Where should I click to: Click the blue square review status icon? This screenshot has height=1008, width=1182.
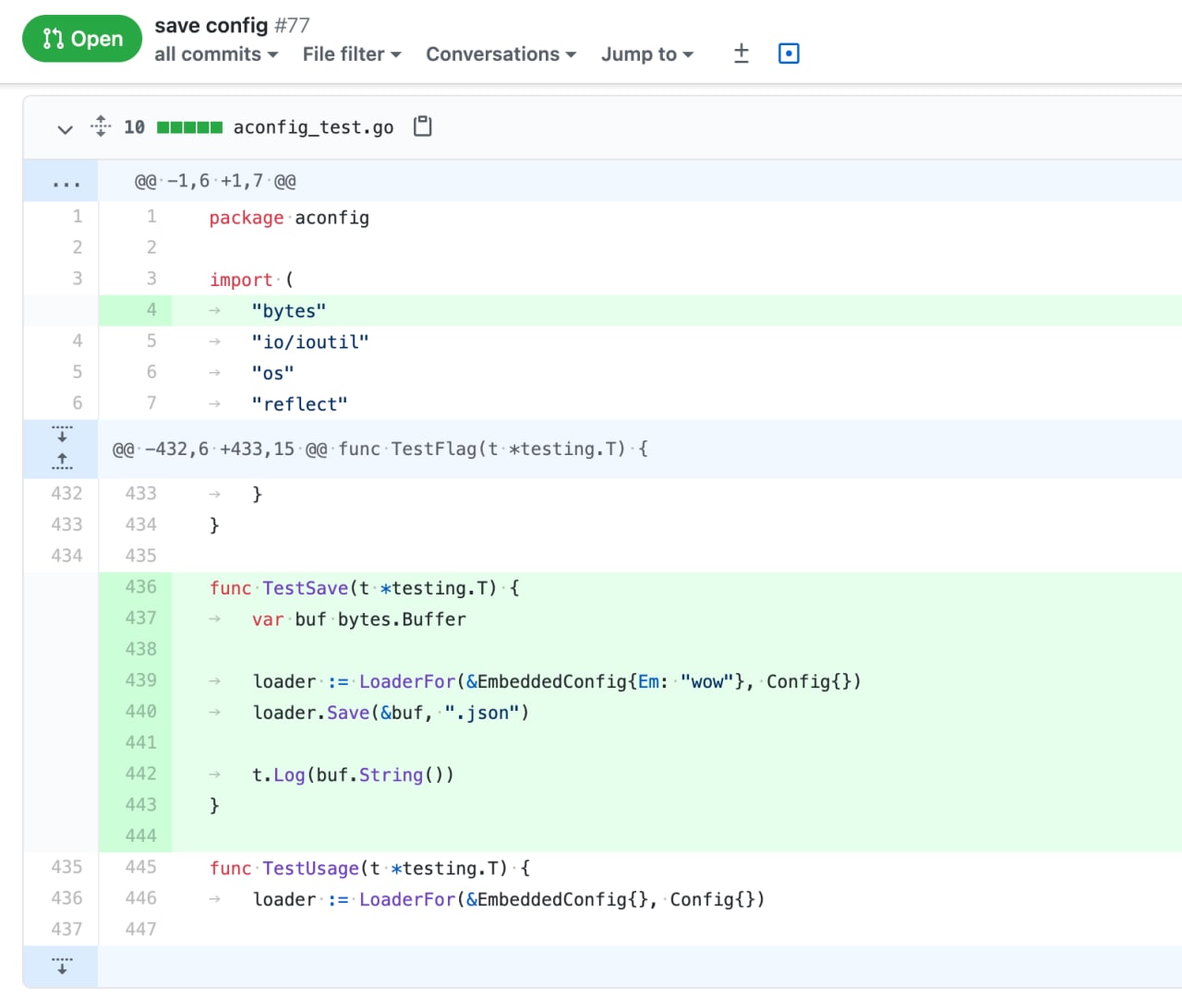click(789, 54)
